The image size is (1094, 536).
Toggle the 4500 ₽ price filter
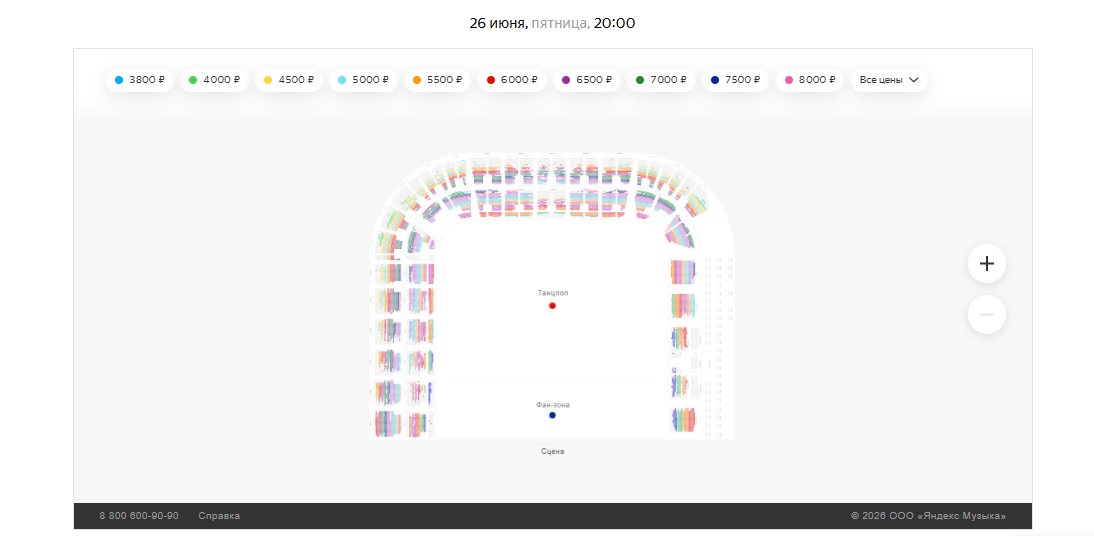[288, 80]
